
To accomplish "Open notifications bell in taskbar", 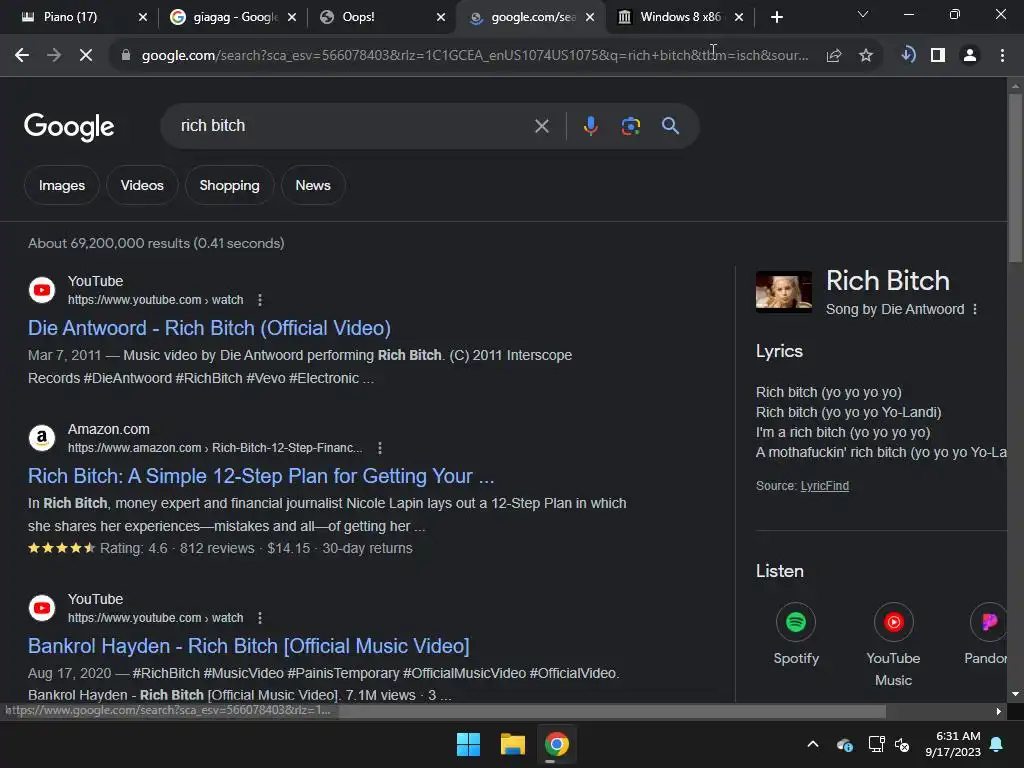I will pyautogui.click(x=997, y=744).
